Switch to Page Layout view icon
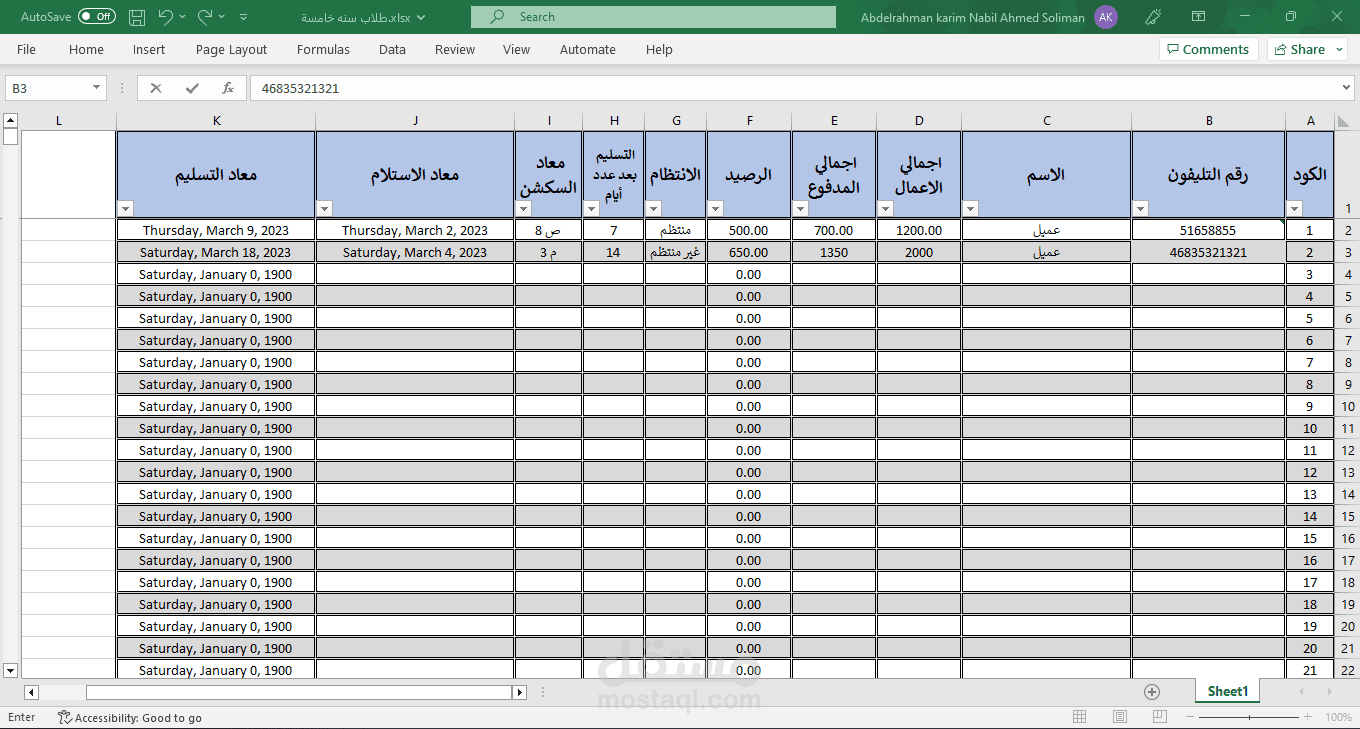 coord(1120,717)
